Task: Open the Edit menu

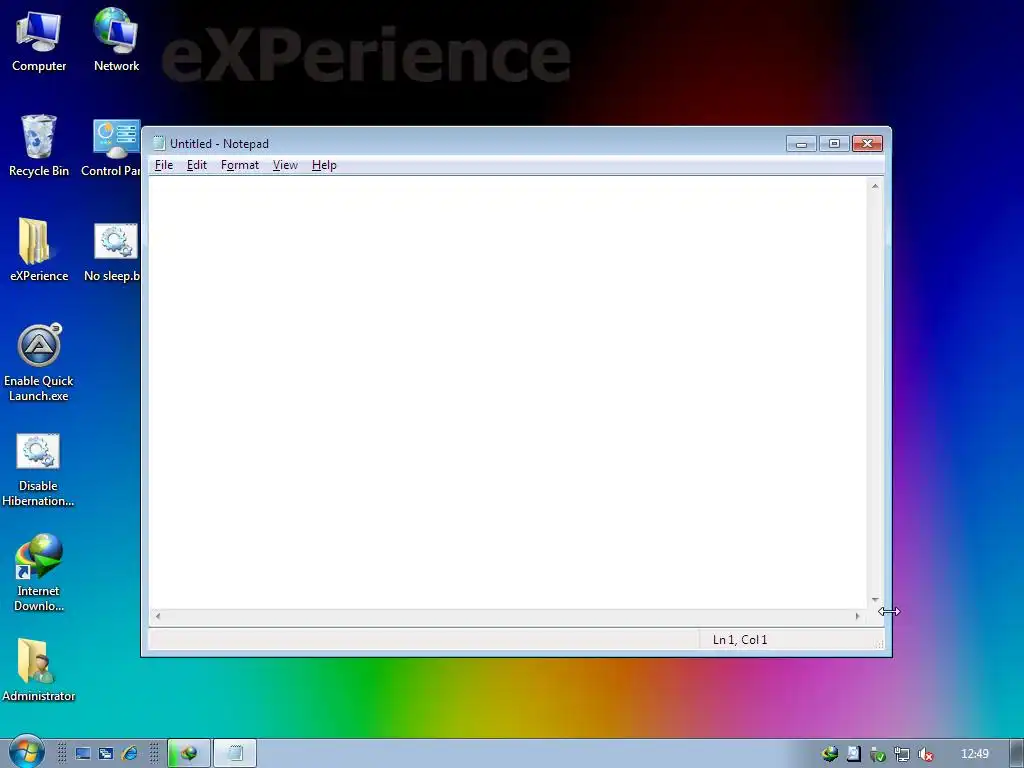Action: click(197, 165)
